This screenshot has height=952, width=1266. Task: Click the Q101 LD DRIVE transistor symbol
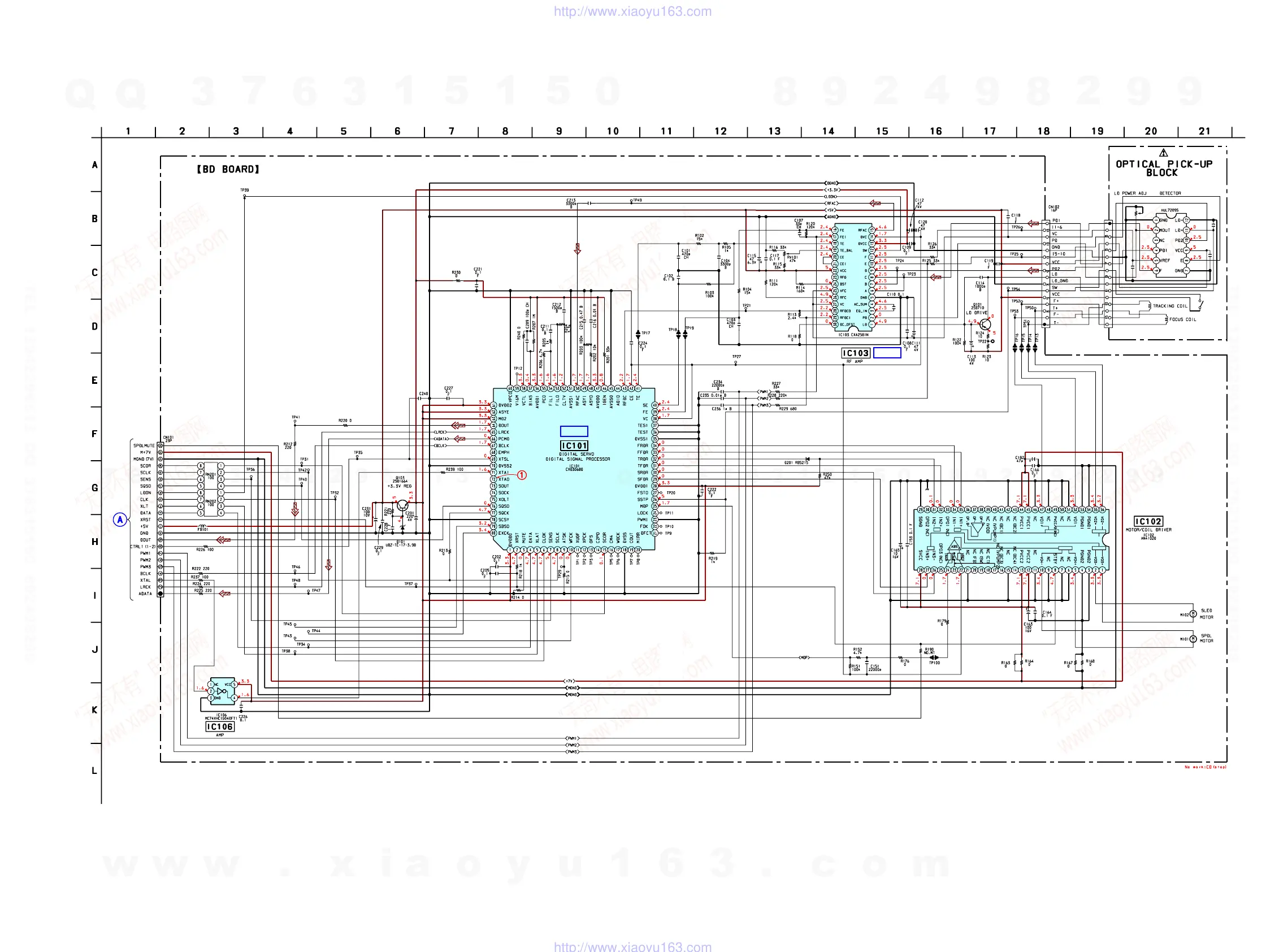pyautogui.click(x=985, y=324)
